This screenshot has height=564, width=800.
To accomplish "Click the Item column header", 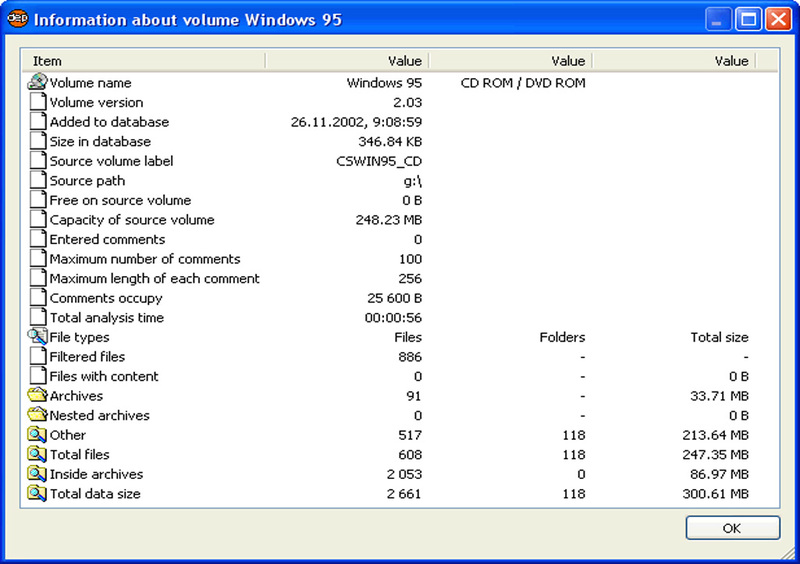I will [144, 61].
